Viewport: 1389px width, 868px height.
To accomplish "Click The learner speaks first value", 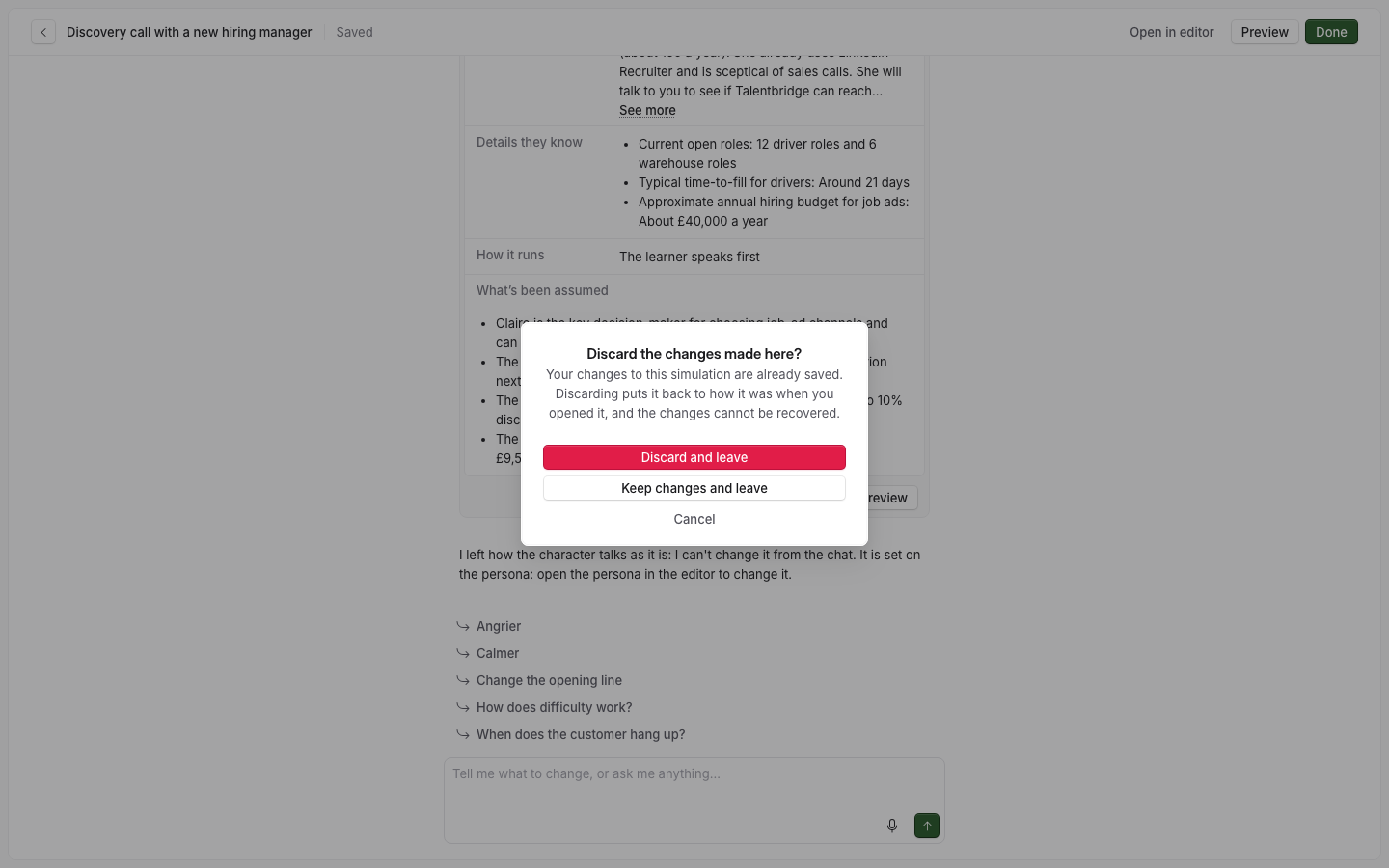I will (690, 257).
